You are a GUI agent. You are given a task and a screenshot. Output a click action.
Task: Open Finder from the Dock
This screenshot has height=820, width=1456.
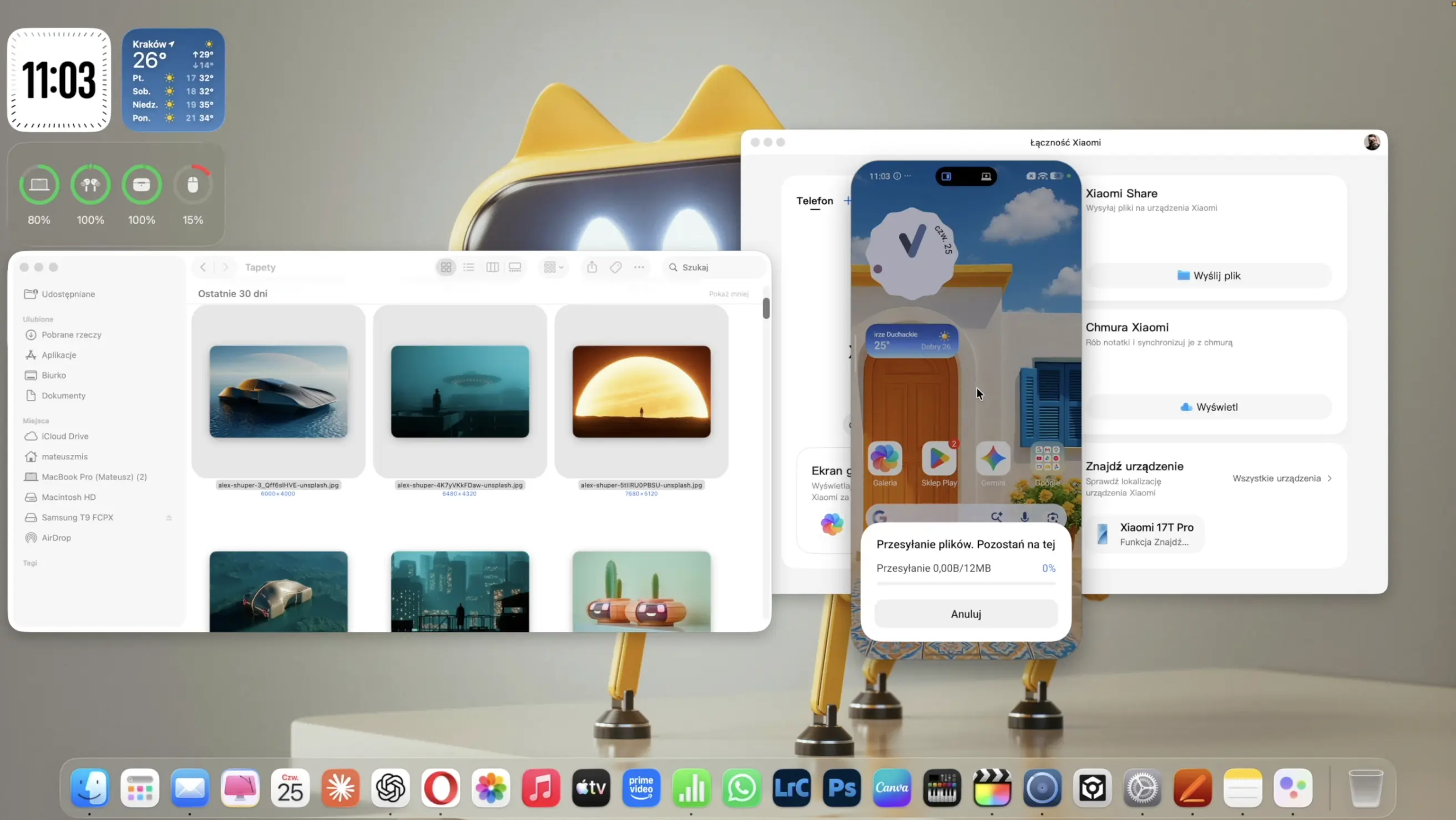click(90, 788)
